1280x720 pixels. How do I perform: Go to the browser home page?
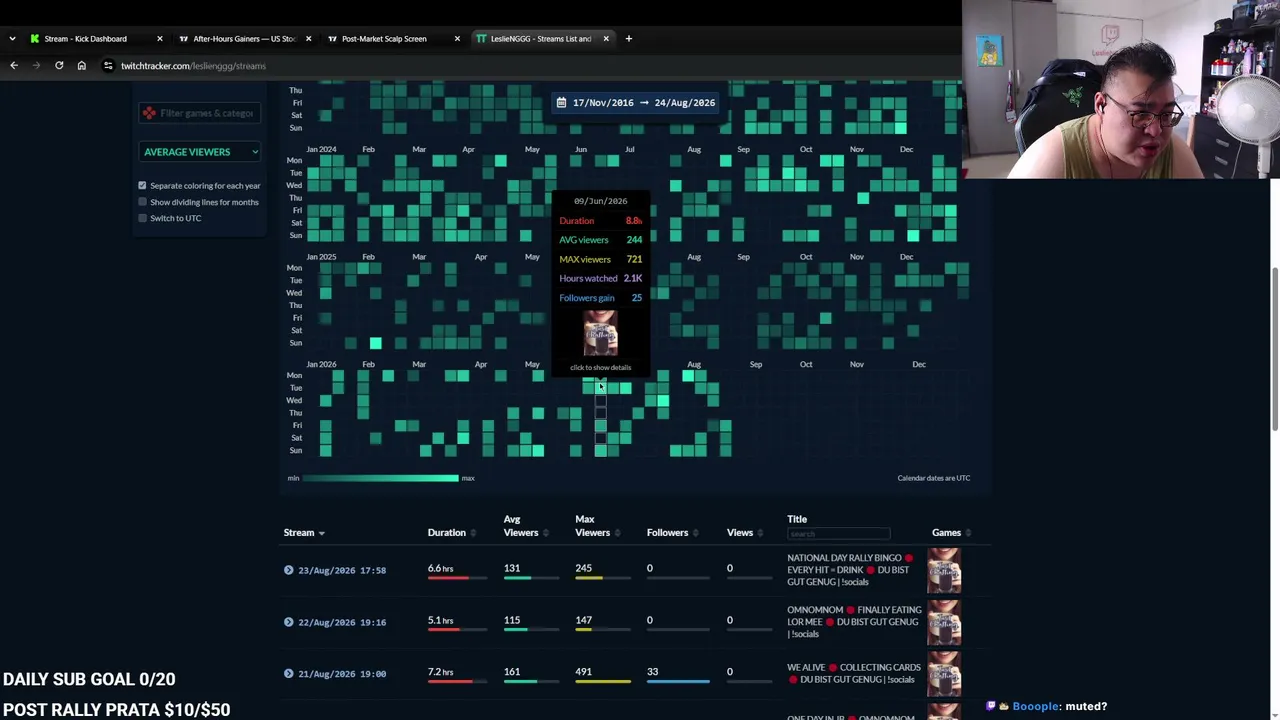tap(82, 66)
